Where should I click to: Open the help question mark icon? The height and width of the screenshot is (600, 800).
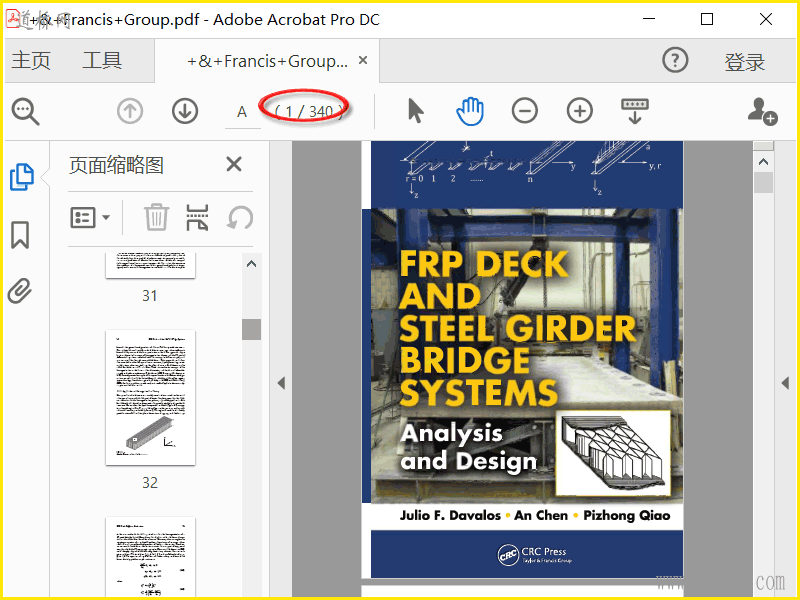coord(675,60)
